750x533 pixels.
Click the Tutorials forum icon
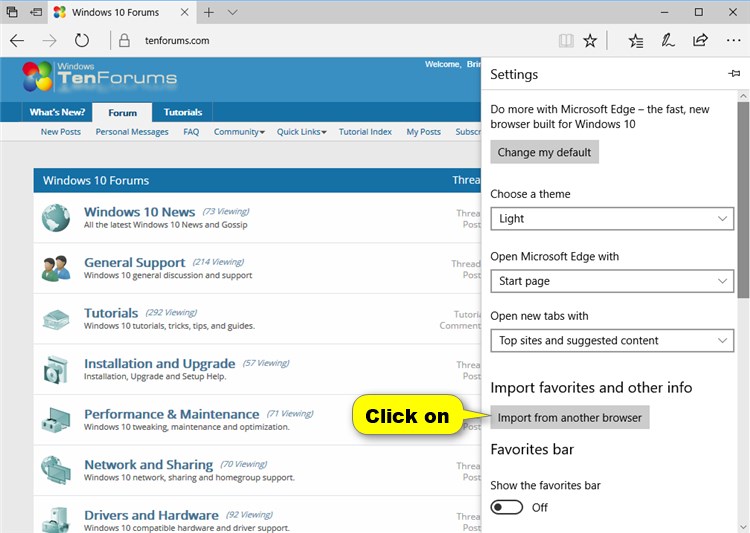pyautogui.click(x=55, y=319)
